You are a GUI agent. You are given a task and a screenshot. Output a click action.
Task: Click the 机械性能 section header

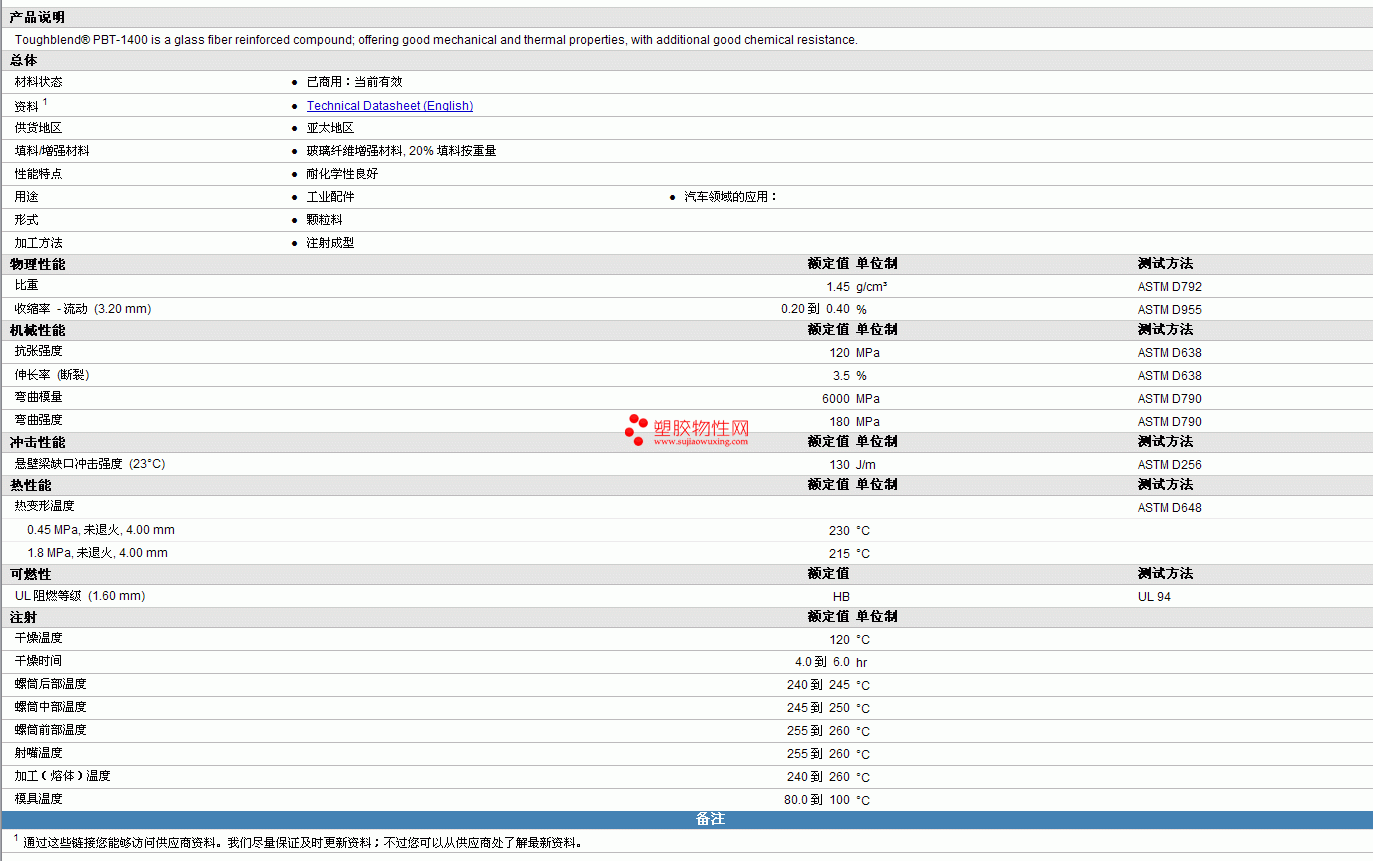37,330
